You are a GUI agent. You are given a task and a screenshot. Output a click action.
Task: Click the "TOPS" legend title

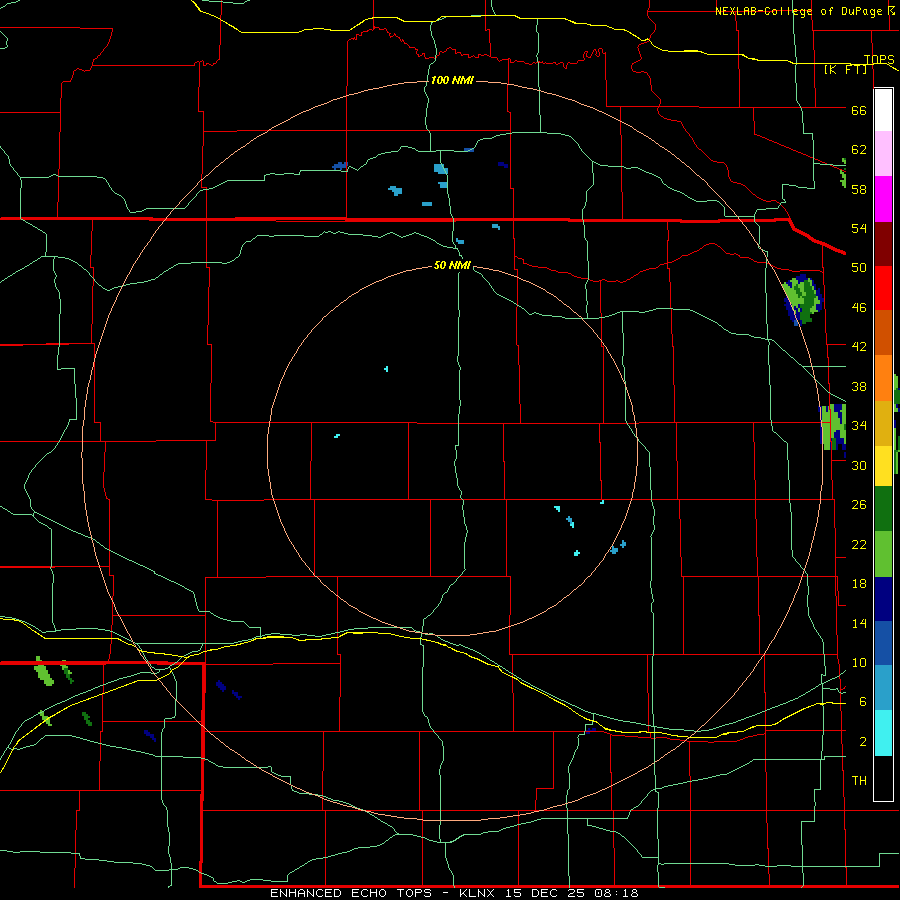879,59
